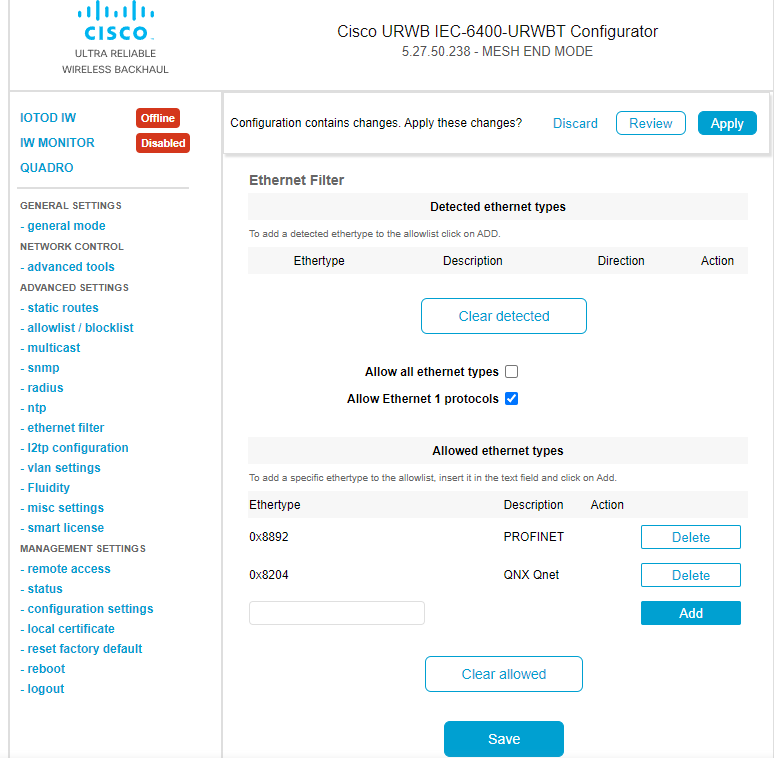The image size is (774, 758).
Task: Click Clear allowed button
Action: pyautogui.click(x=504, y=674)
